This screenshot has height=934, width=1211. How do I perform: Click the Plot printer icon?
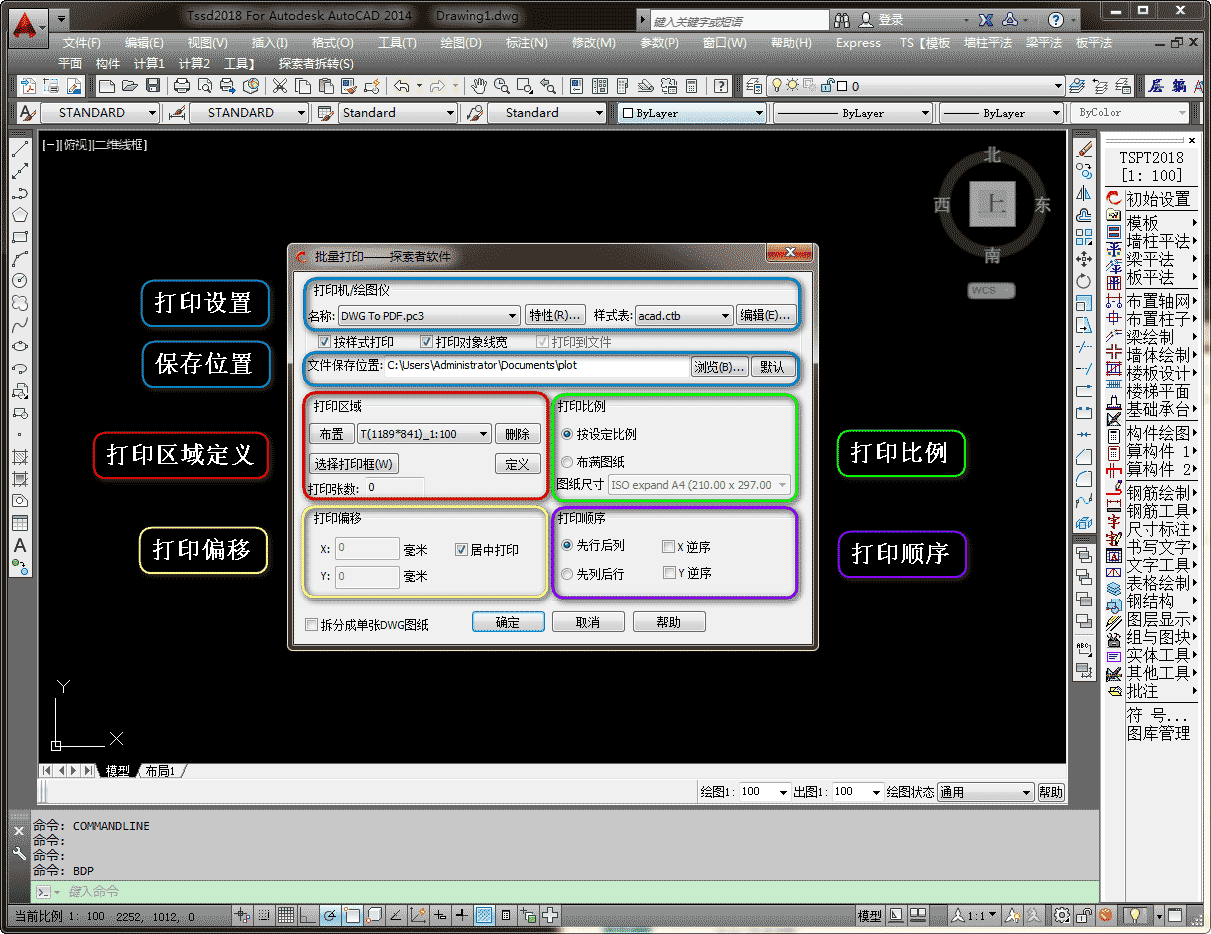(x=182, y=86)
